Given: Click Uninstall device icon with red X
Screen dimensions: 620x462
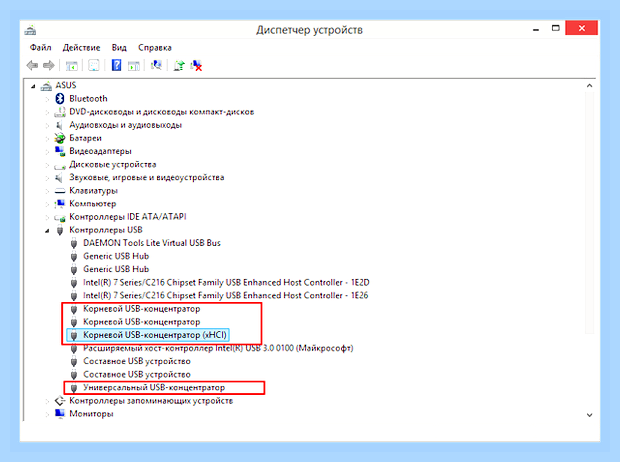Looking at the screenshot, I should (196, 65).
